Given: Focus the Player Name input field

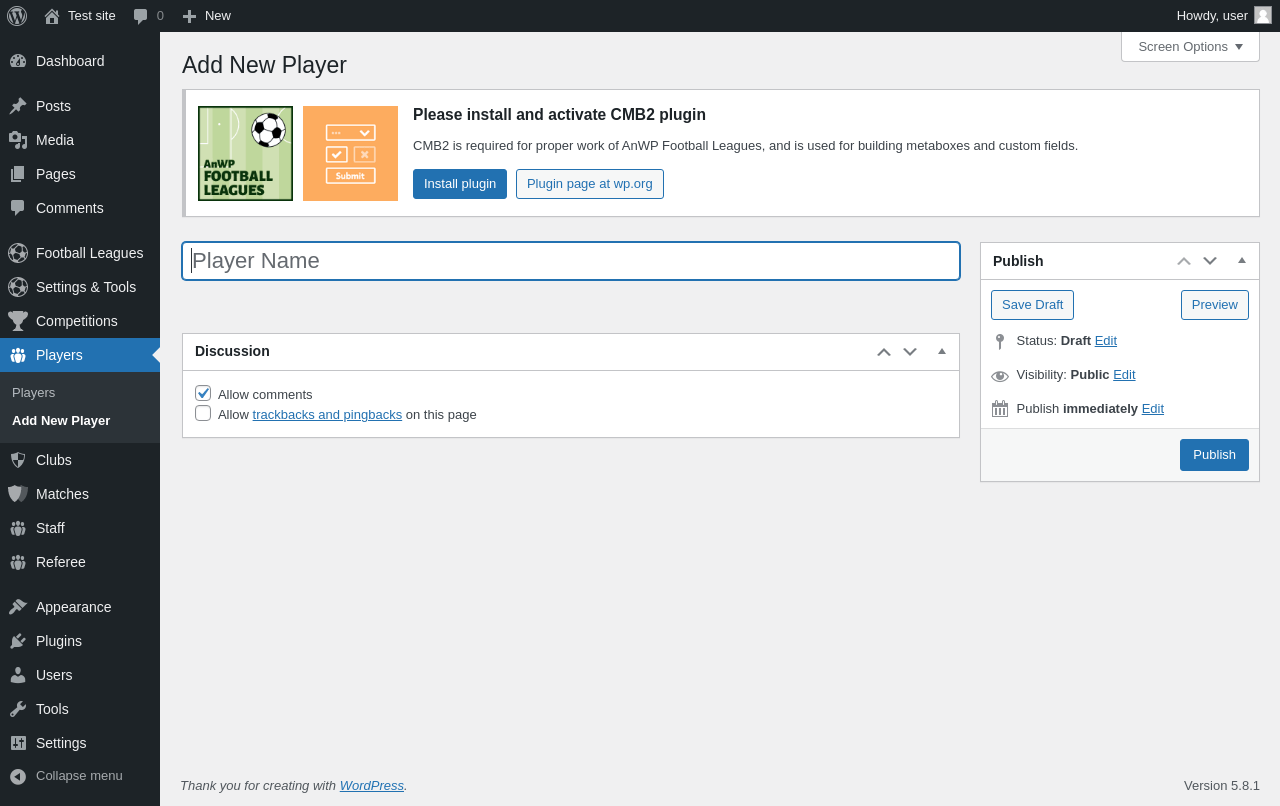Looking at the screenshot, I should [x=571, y=261].
